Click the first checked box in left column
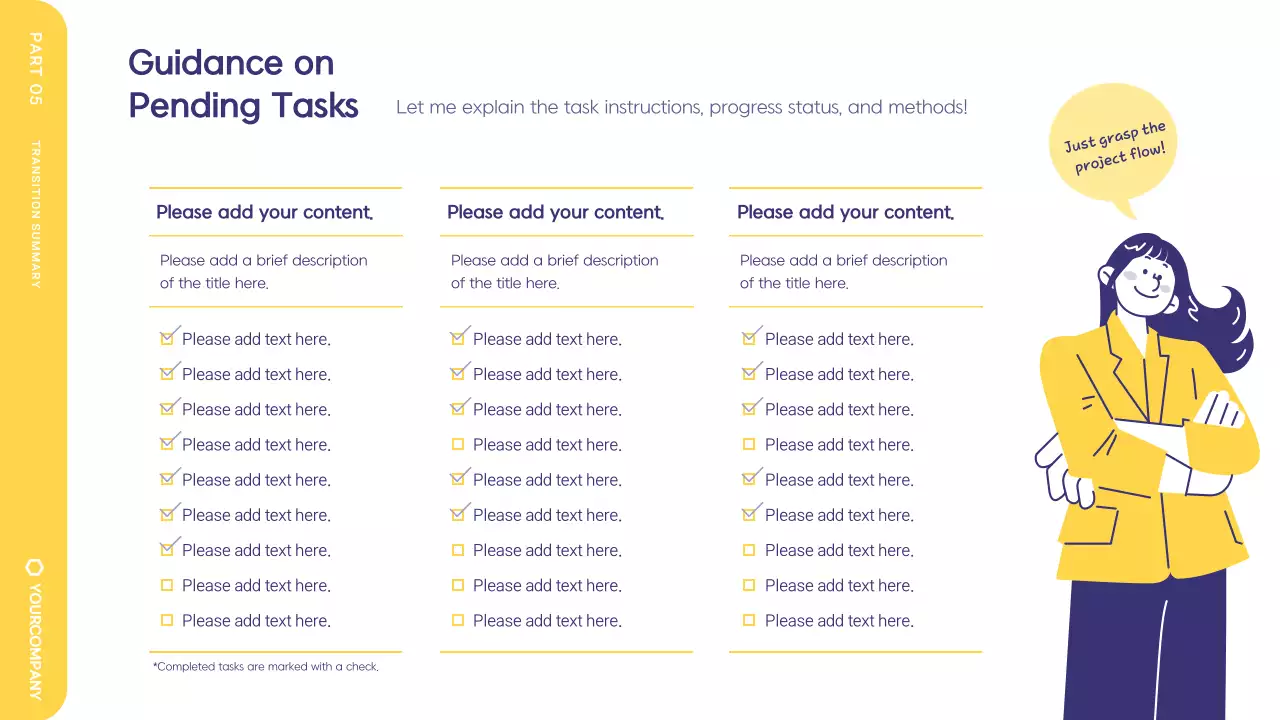Viewport: 1280px width, 720px height. point(167,339)
